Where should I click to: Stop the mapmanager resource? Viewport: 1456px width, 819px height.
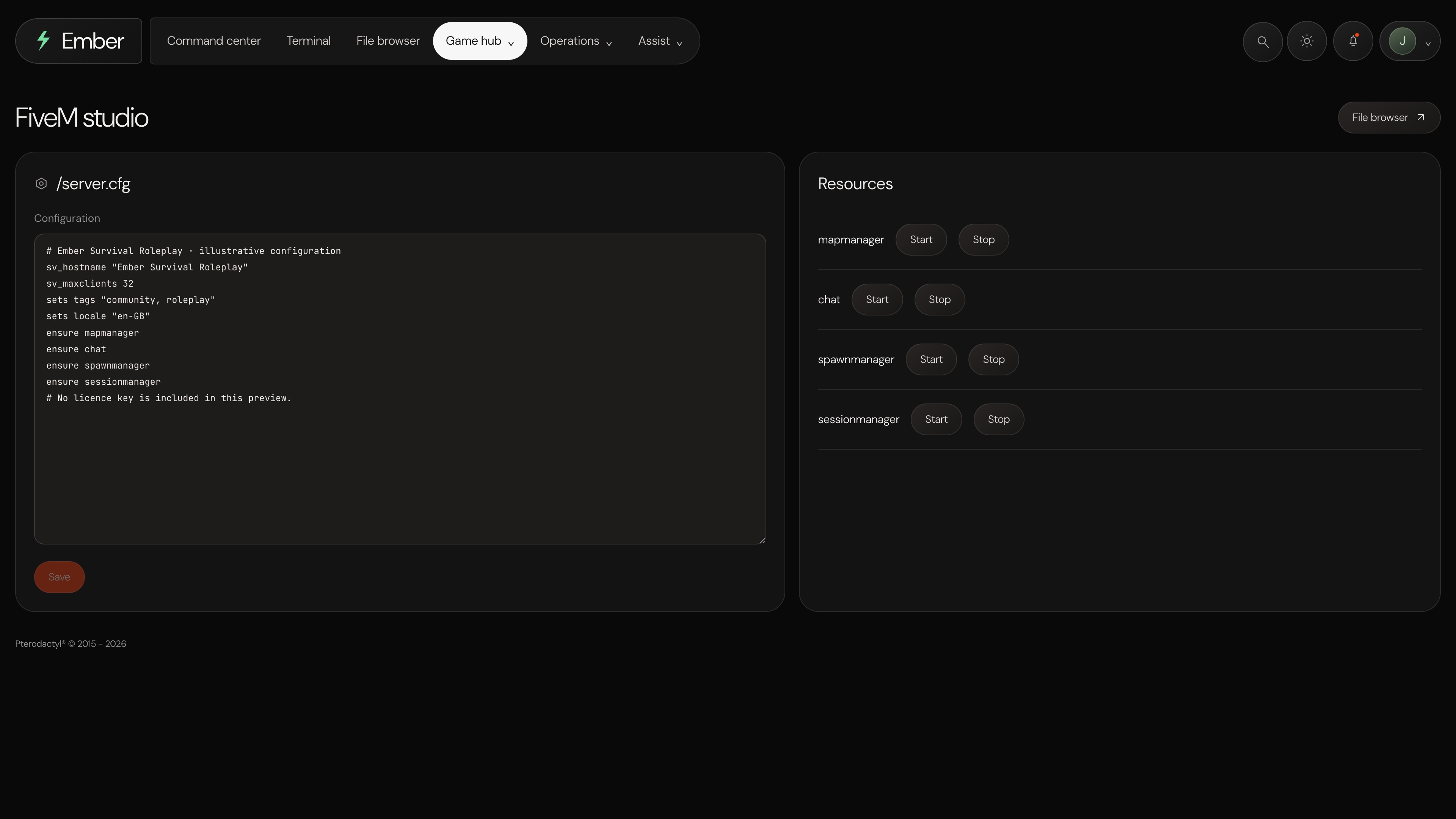(x=984, y=240)
